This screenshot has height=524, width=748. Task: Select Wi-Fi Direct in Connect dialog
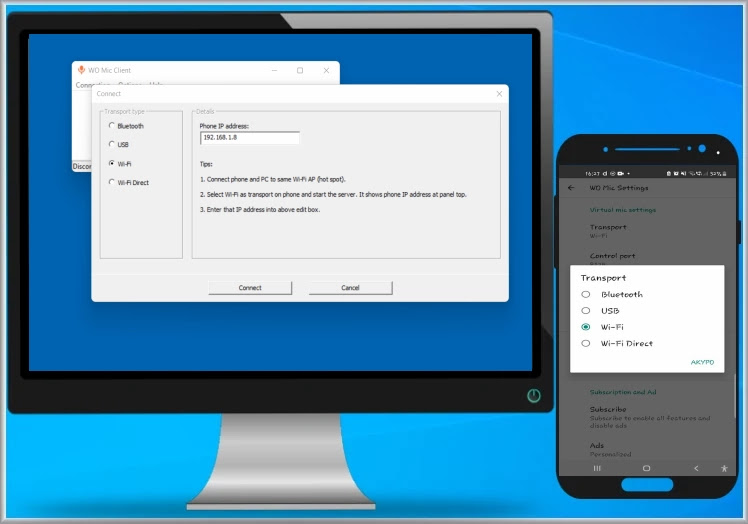129,183
